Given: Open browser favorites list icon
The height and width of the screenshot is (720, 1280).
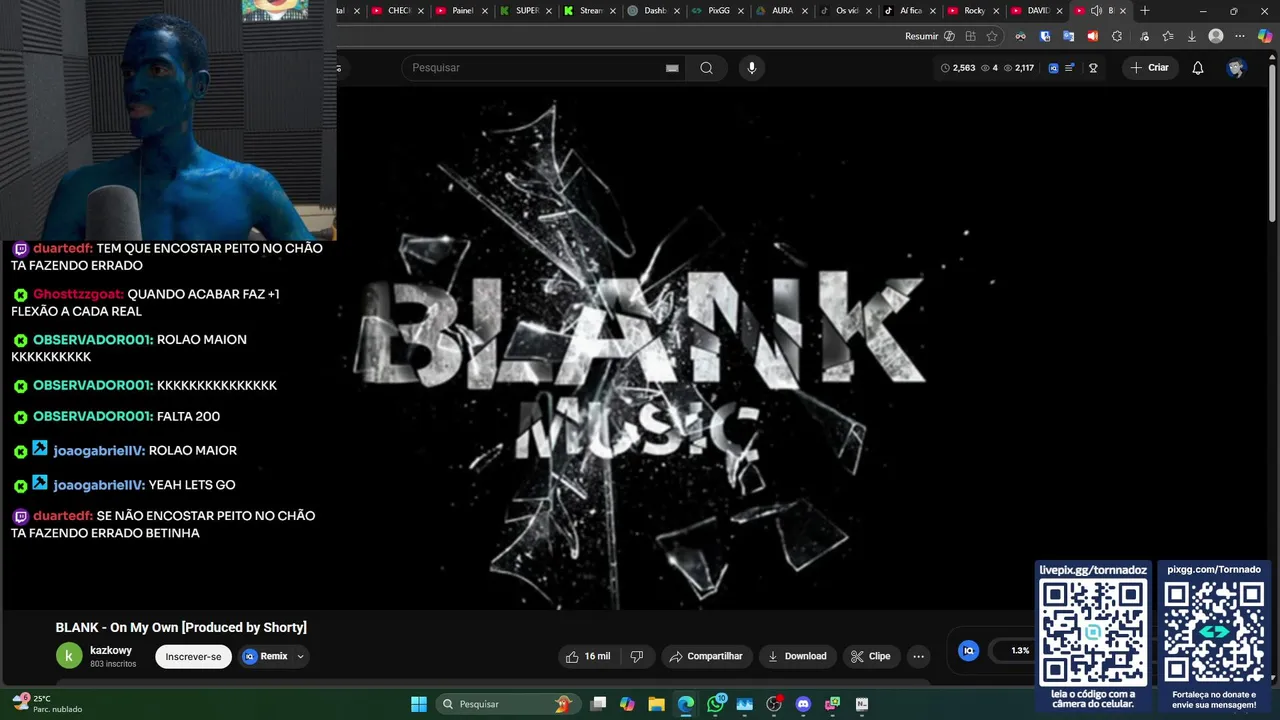Looking at the screenshot, I should 1167,36.
